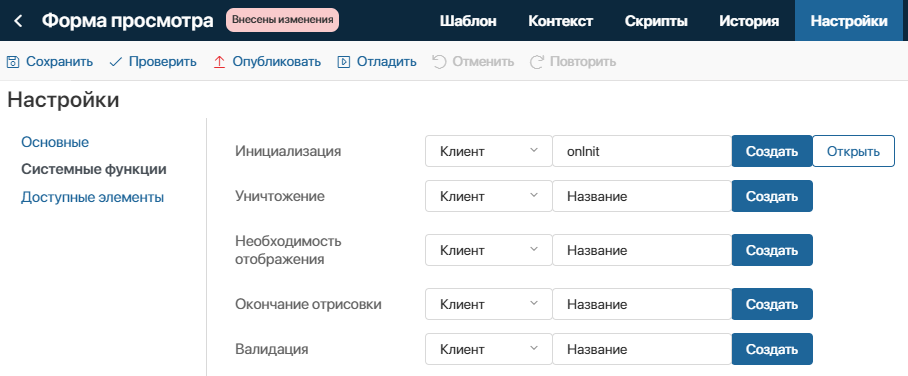Click the Опубликовать upload arrow icon
This screenshot has height=376, width=908.
(x=219, y=61)
